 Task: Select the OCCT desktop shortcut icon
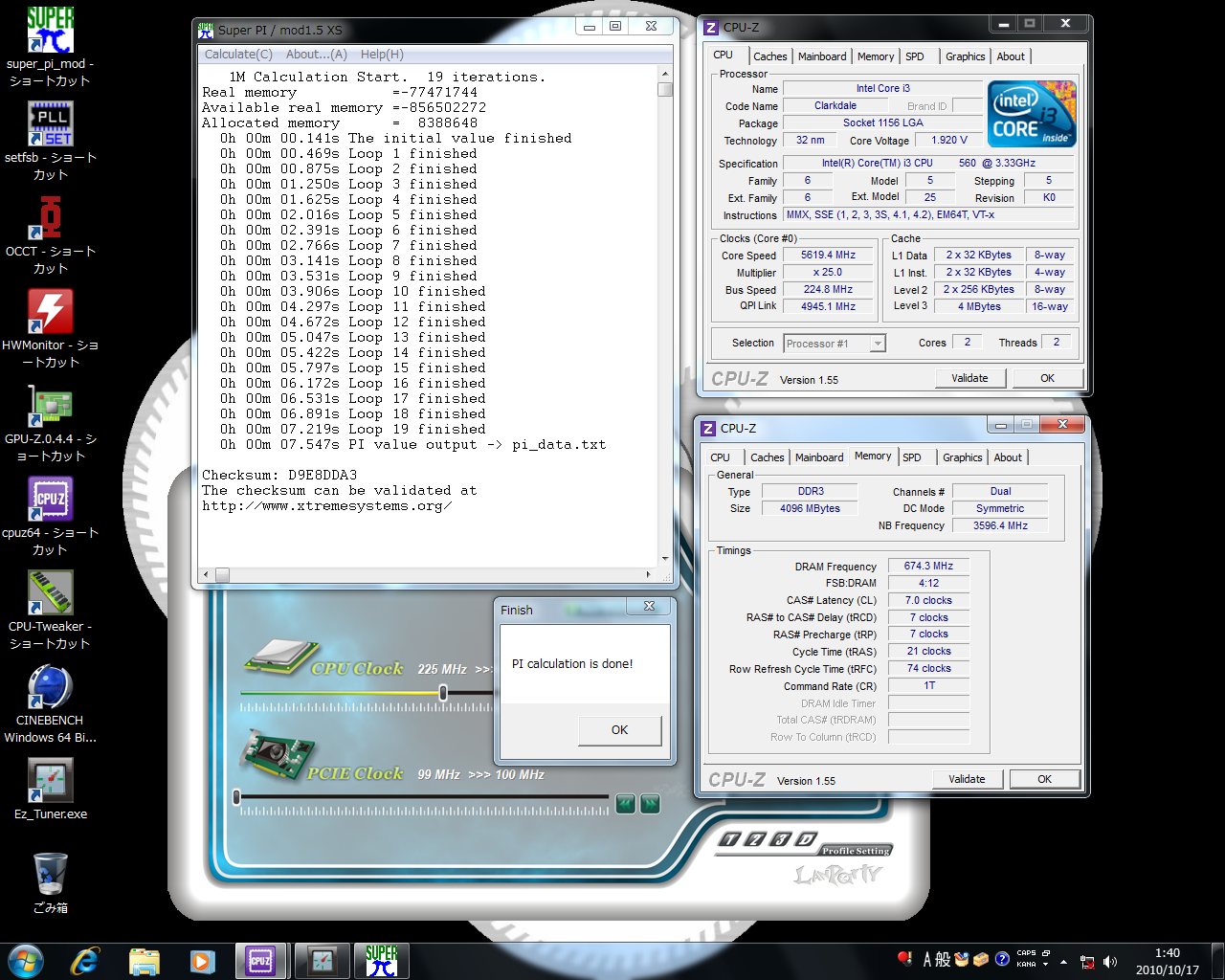[x=50, y=234]
